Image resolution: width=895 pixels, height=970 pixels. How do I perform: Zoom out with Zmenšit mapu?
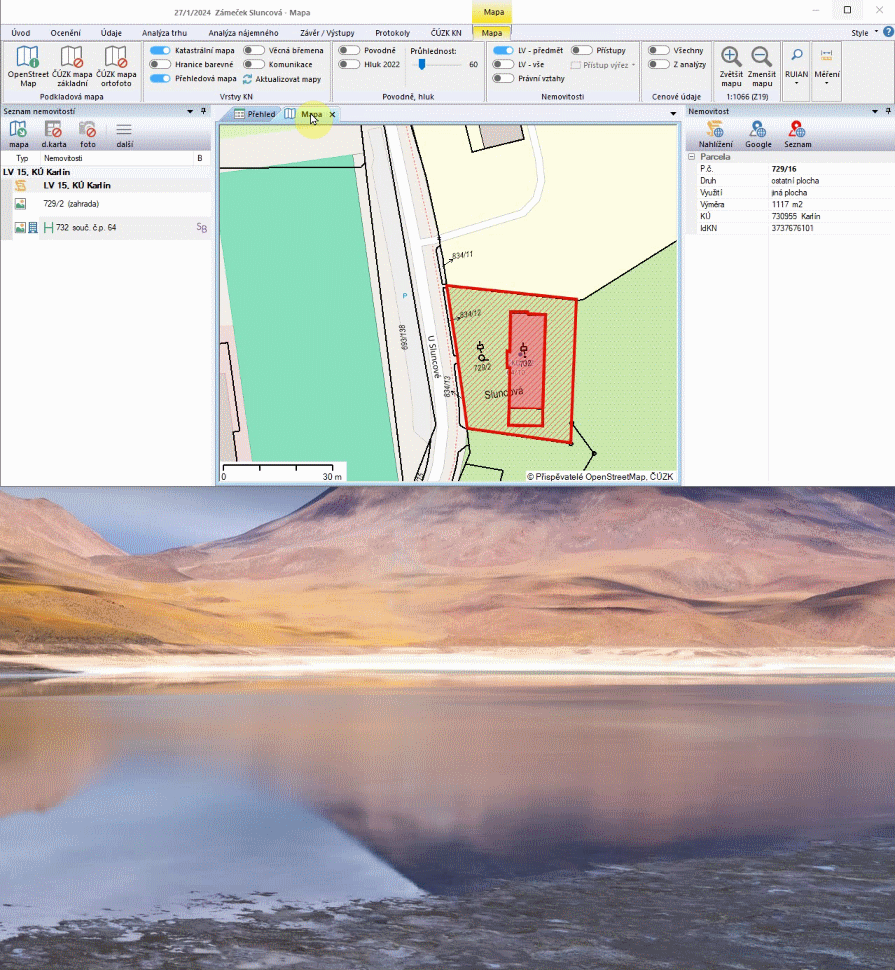point(762,66)
